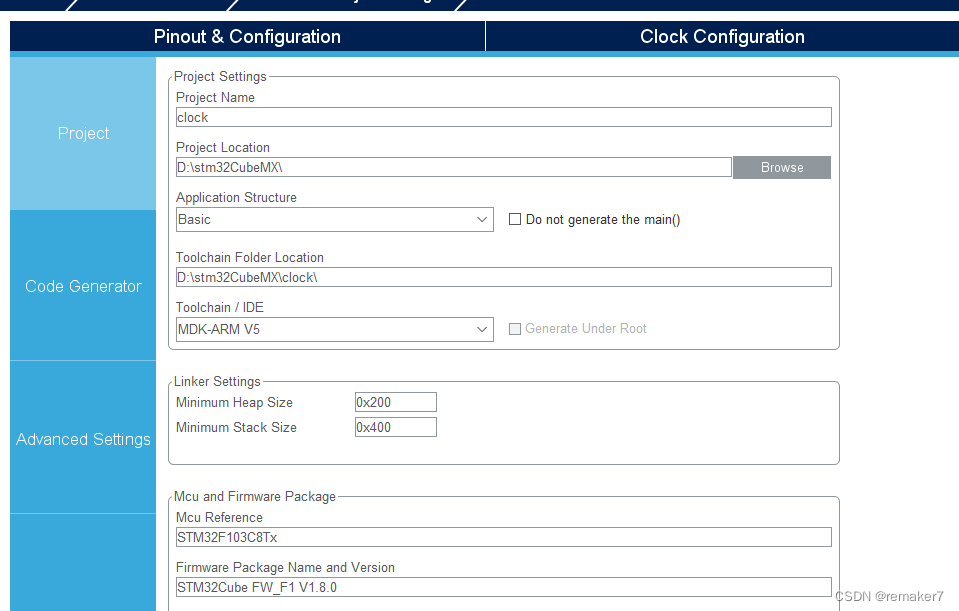The image size is (959, 611).
Task: Click the Minimum Stack Size field
Action: click(396, 428)
